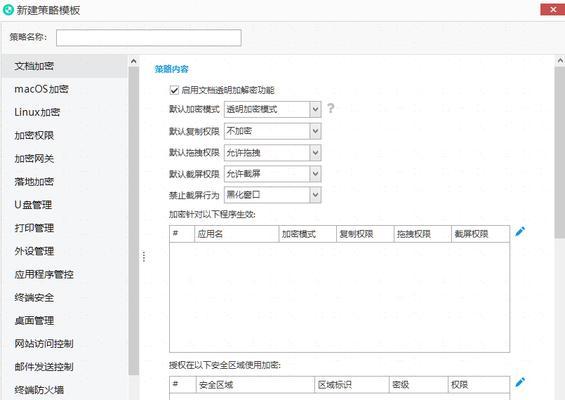Click the pencil edit icon beside security zone table
Screen dimensions: 565x400
point(520,382)
